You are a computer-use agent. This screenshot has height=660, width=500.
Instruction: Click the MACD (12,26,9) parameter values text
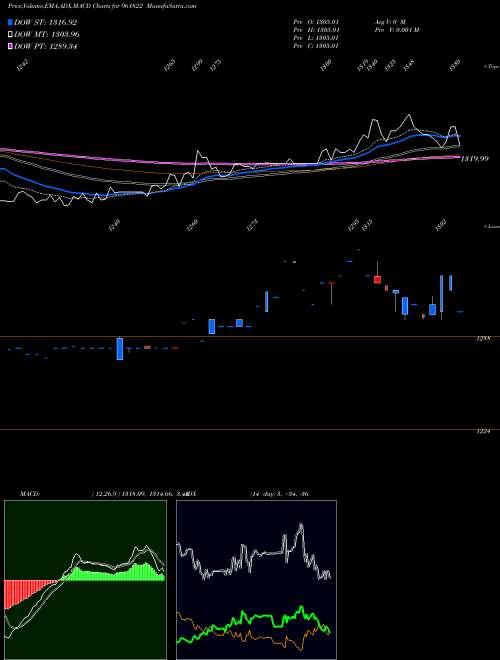tap(138, 493)
